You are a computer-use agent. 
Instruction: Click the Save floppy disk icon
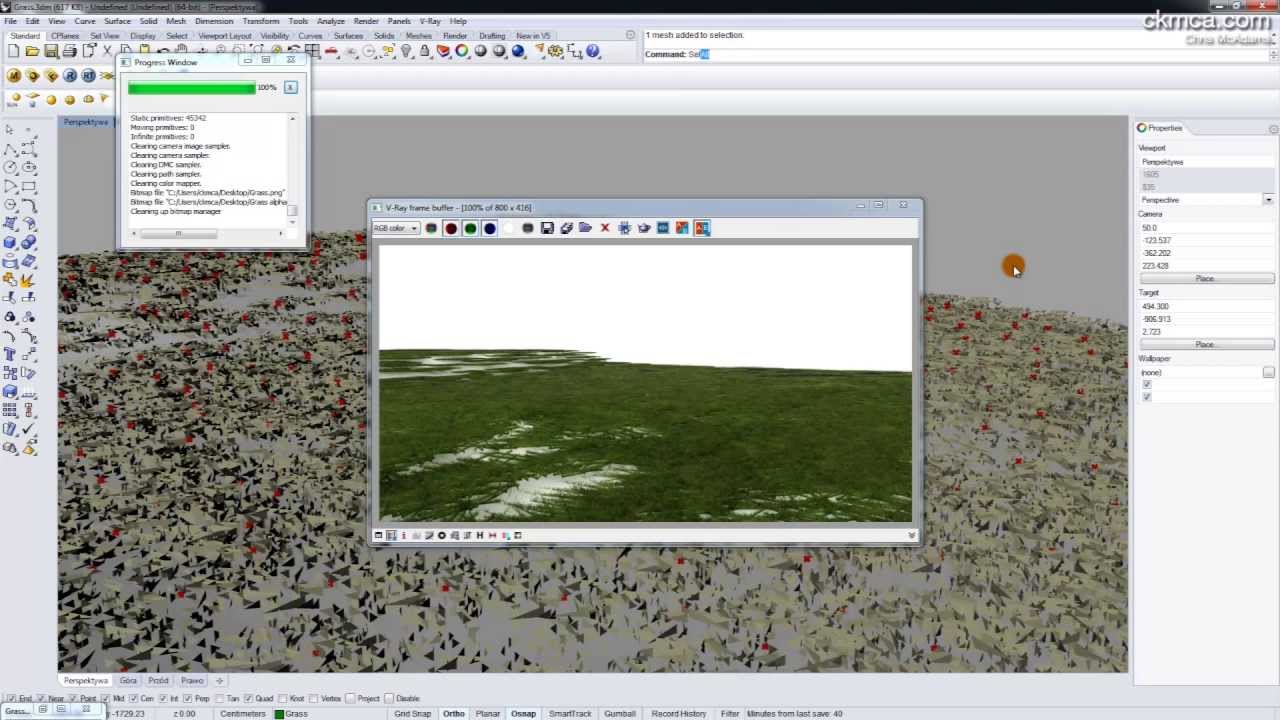pos(51,51)
